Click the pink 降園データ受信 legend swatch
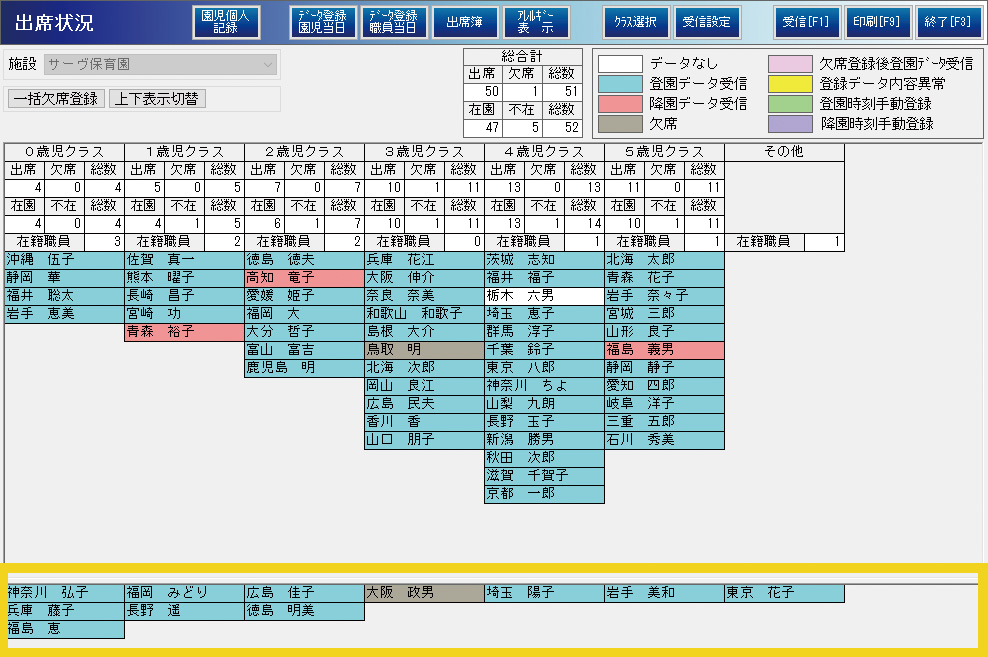 tap(620, 104)
